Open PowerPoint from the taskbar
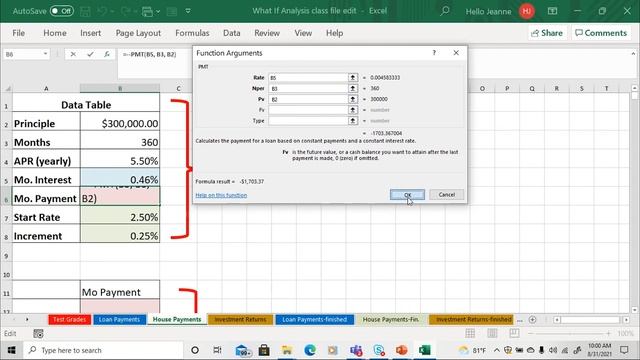Screen dimensions: 640x360 click(402, 350)
